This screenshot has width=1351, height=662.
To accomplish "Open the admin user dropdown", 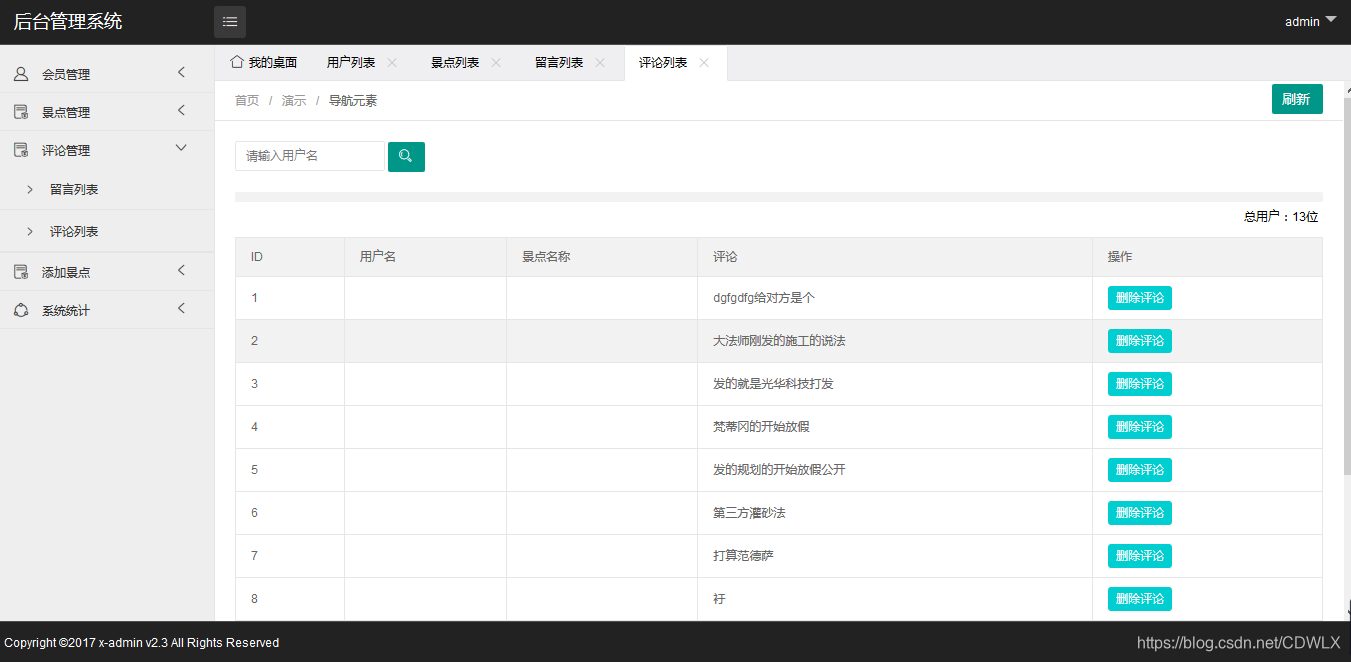I will click(x=1311, y=21).
